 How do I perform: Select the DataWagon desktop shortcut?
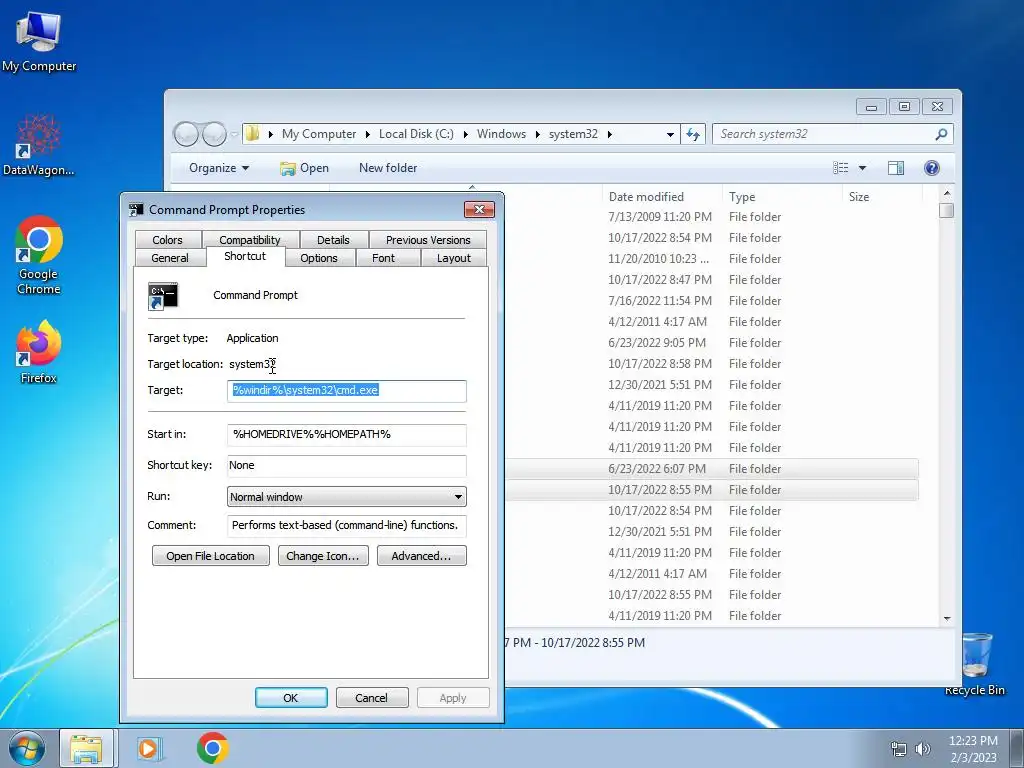click(39, 145)
